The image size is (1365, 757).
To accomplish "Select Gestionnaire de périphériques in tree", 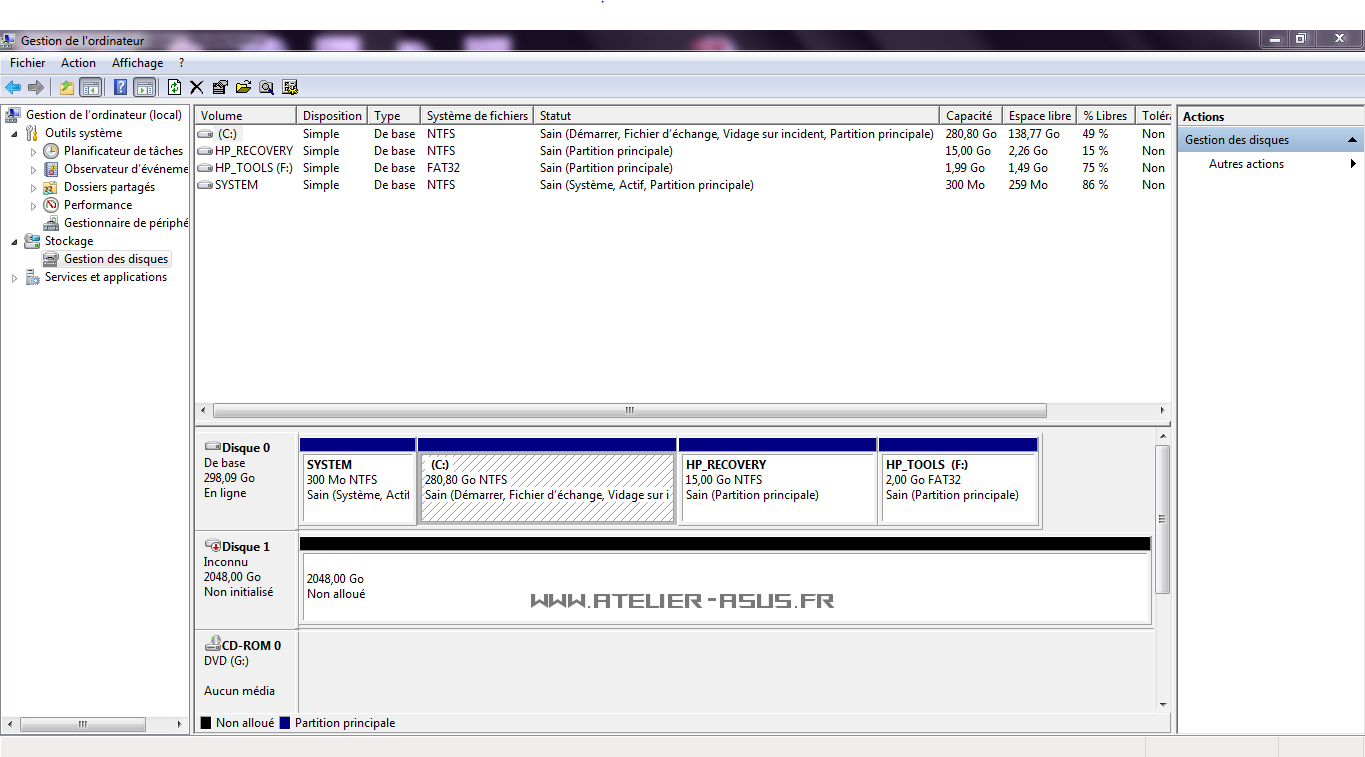I will tap(125, 223).
